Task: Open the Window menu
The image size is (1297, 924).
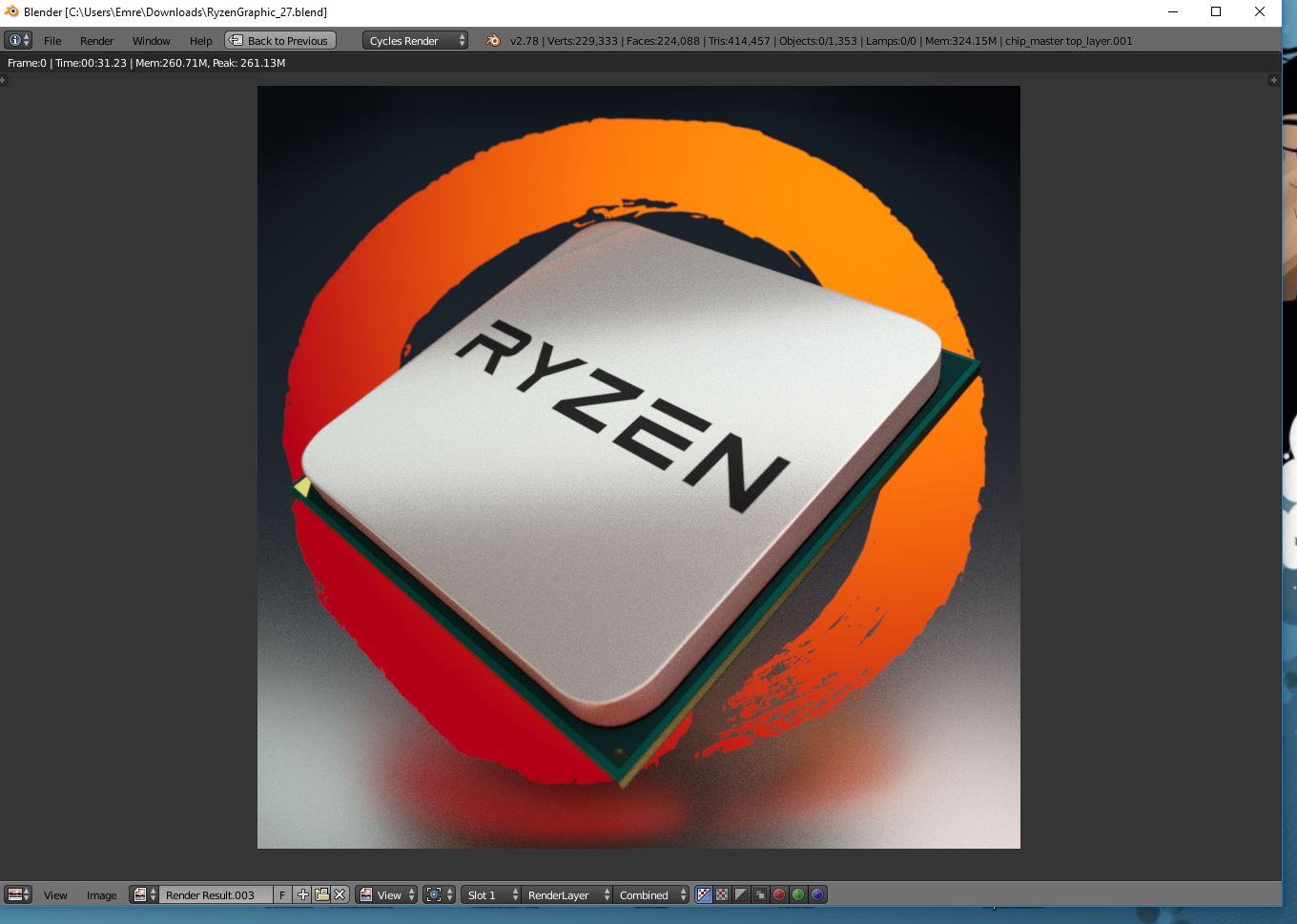Action: point(151,41)
